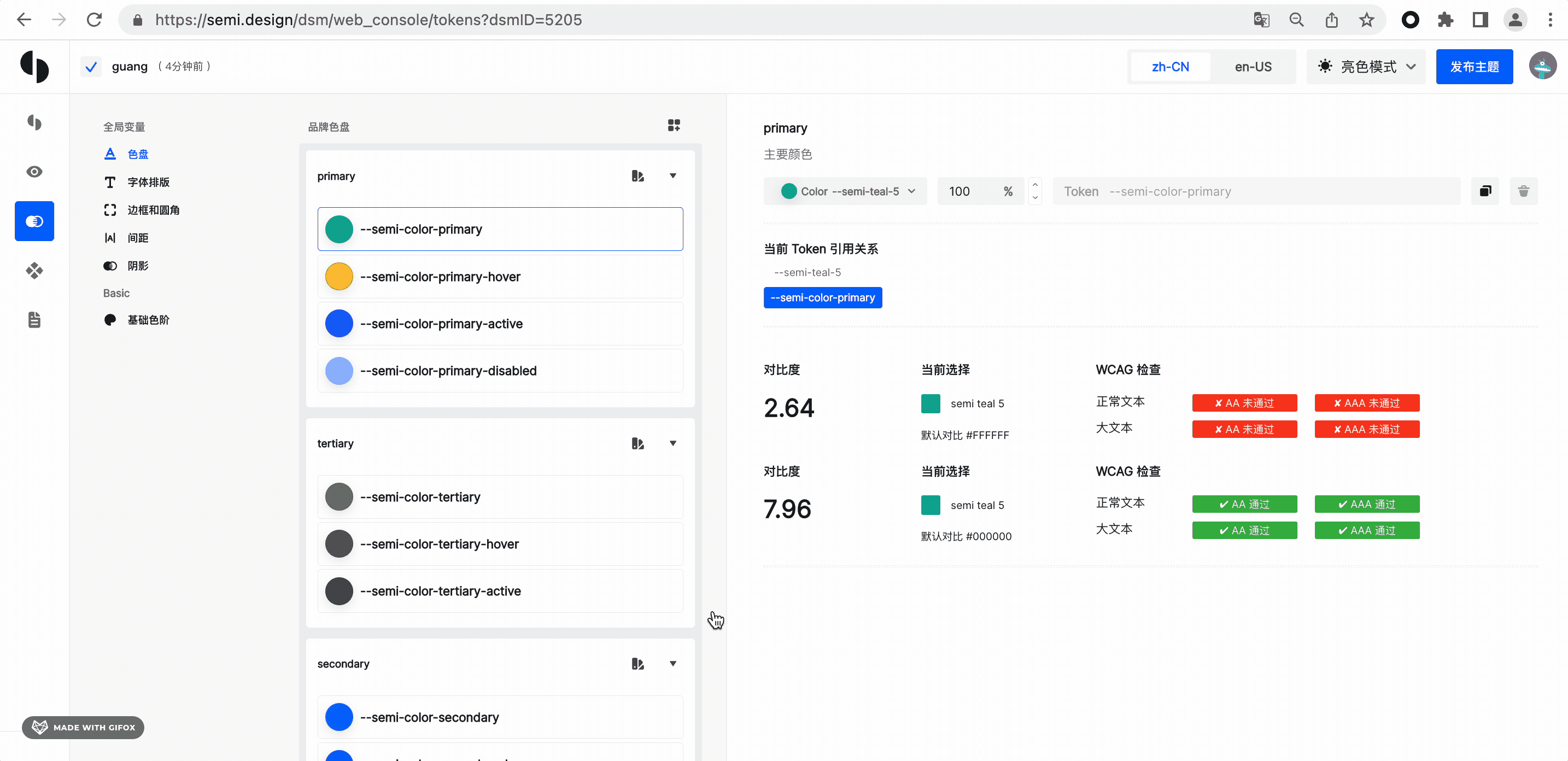Open the document icon in left sidebar
The height and width of the screenshot is (761, 1568).
pyautogui.click(x=34, y=320)
